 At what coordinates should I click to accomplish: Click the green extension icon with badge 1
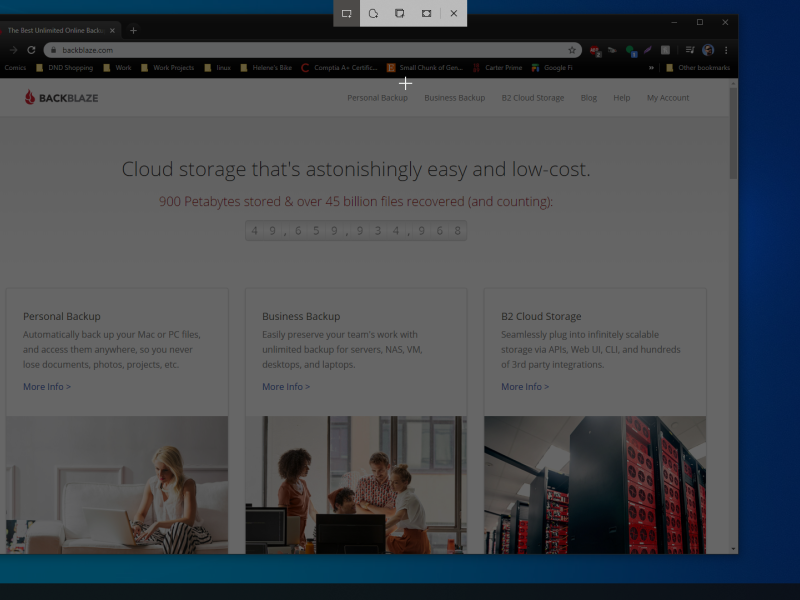pos(631,50)
